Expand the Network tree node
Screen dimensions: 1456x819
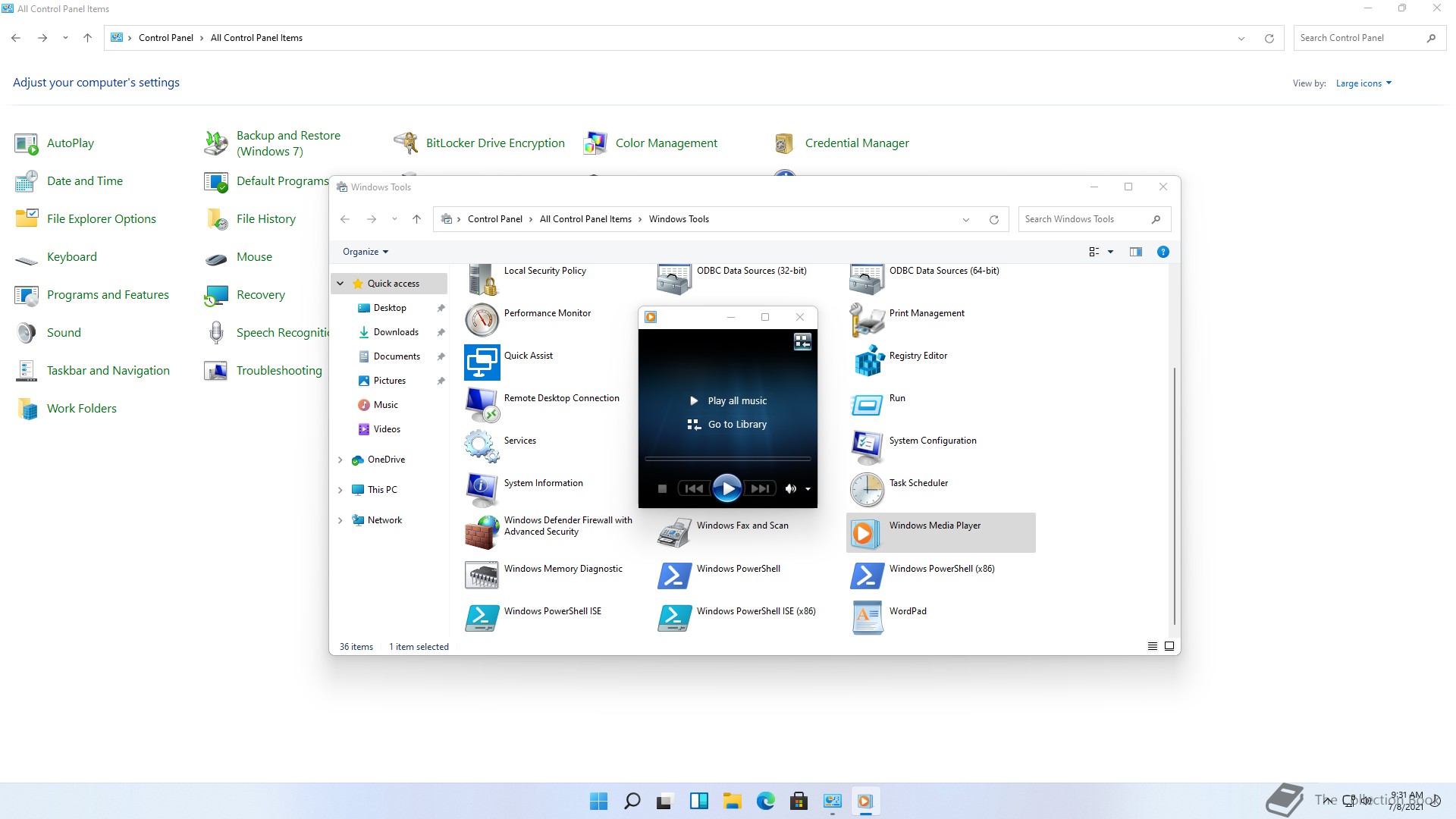pos(340,520)
